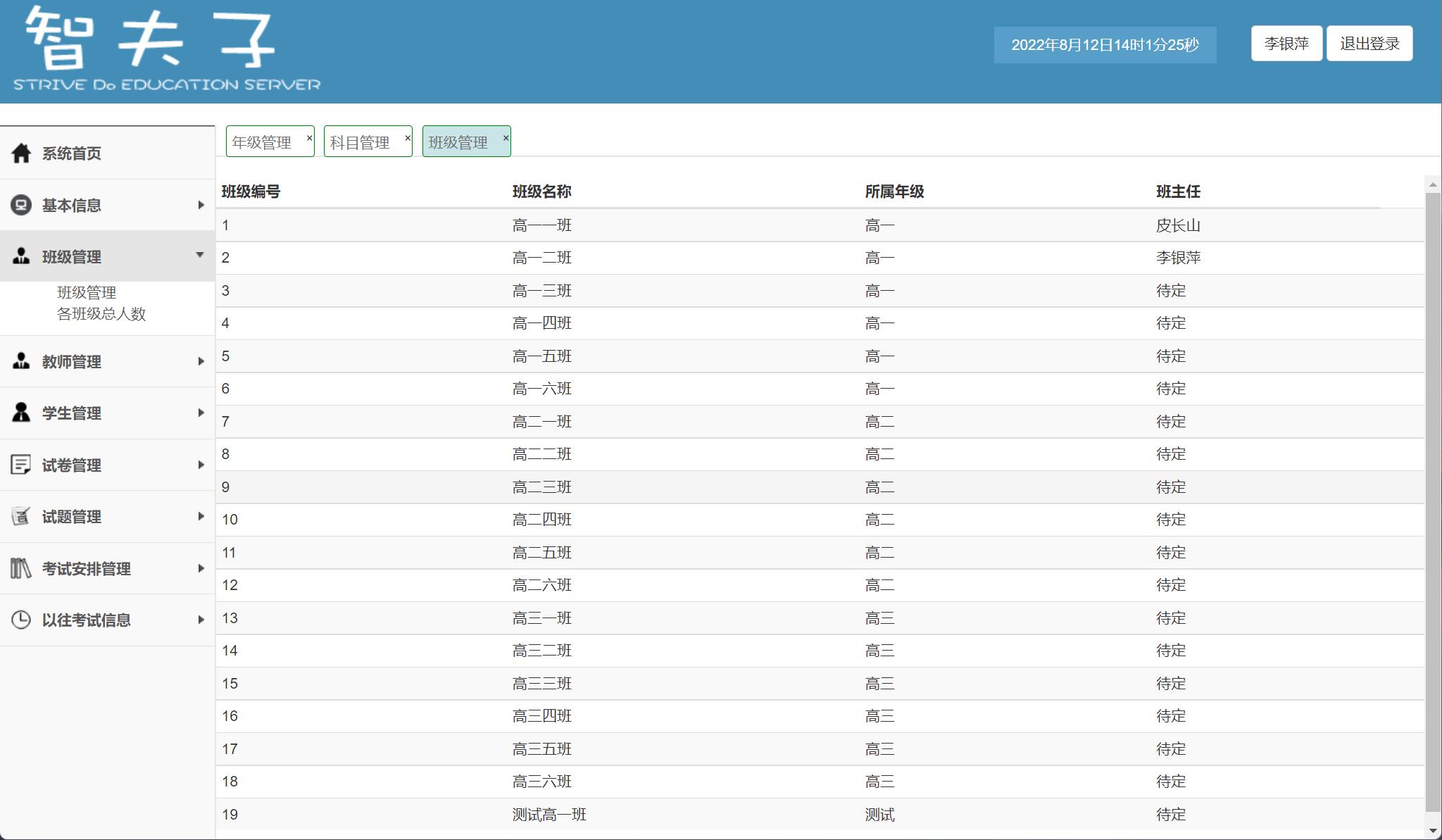Viewport: 1442px width, 840px height.
Task: Select the row for 高二三班
Action: pyautogui.click(x=542, y=487)
